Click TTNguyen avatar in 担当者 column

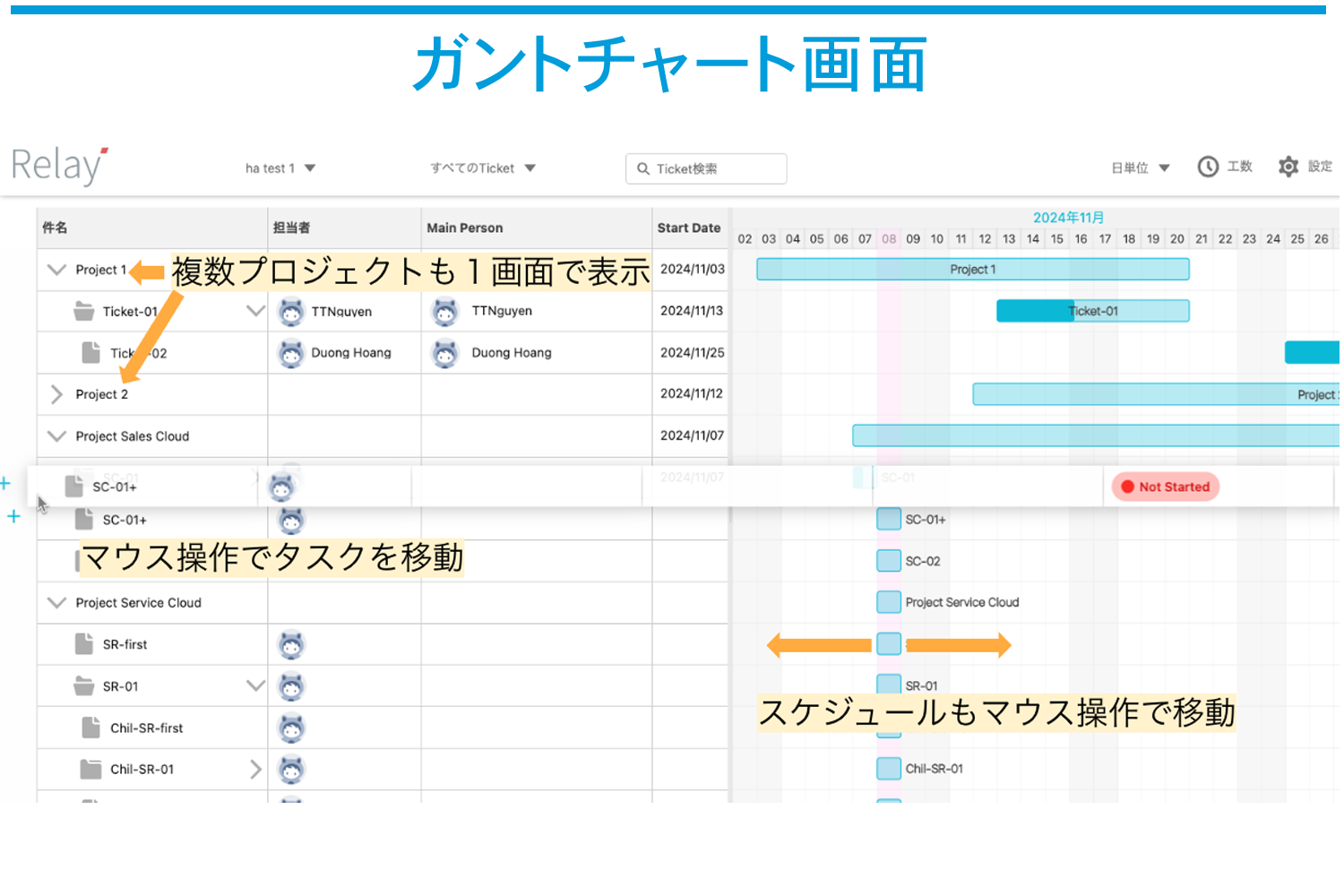(x=291, y=312)
